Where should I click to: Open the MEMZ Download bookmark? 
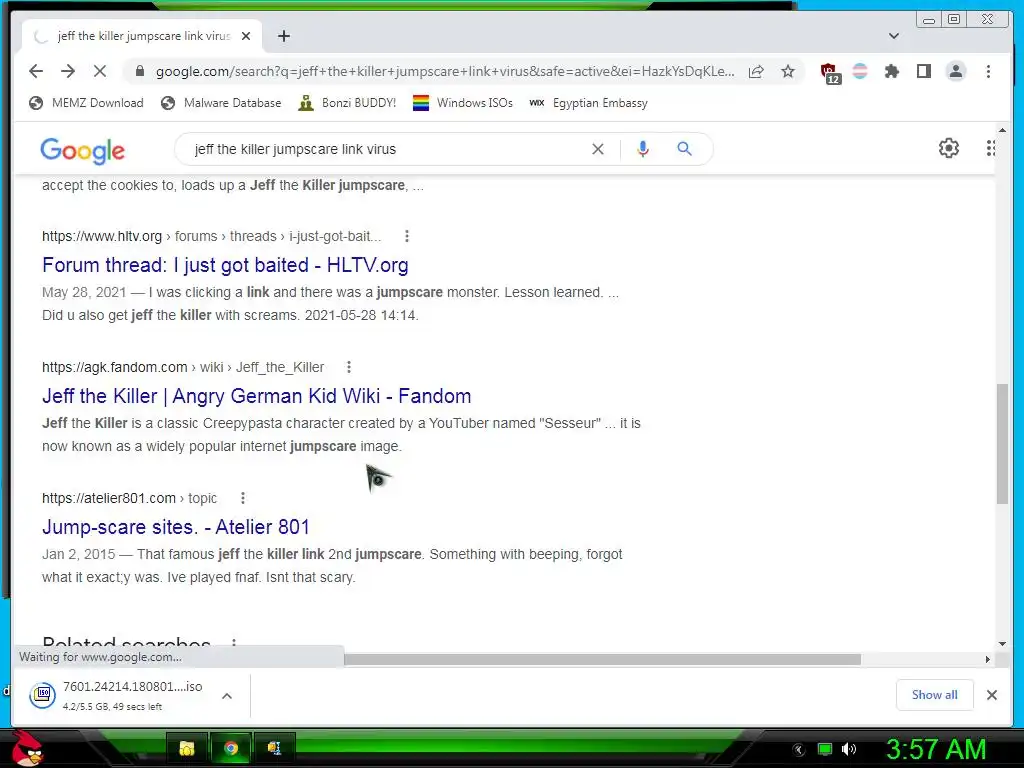pos(86,103)
